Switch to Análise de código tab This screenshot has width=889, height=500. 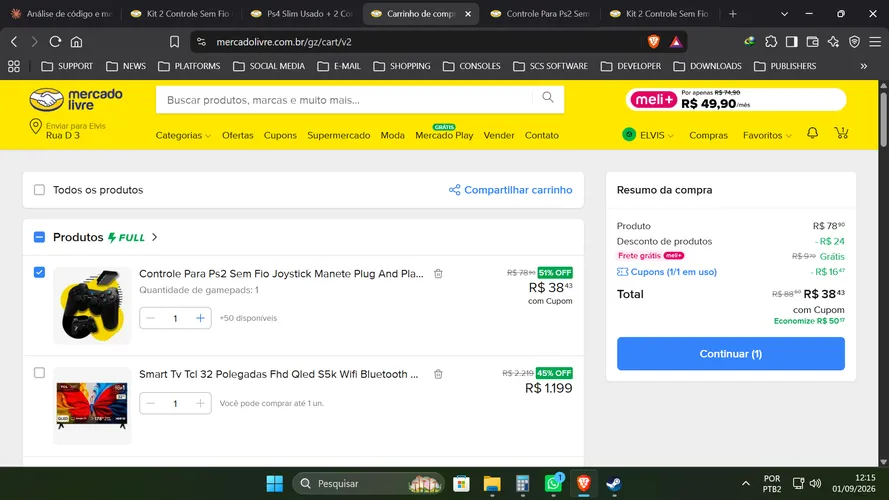coord(62,14)
